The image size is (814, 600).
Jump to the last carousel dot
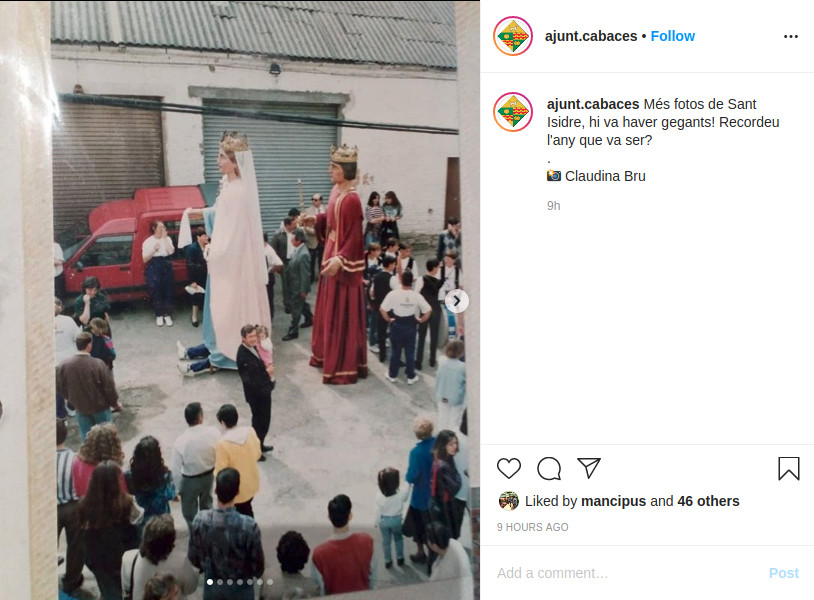[x=270, y=582]
